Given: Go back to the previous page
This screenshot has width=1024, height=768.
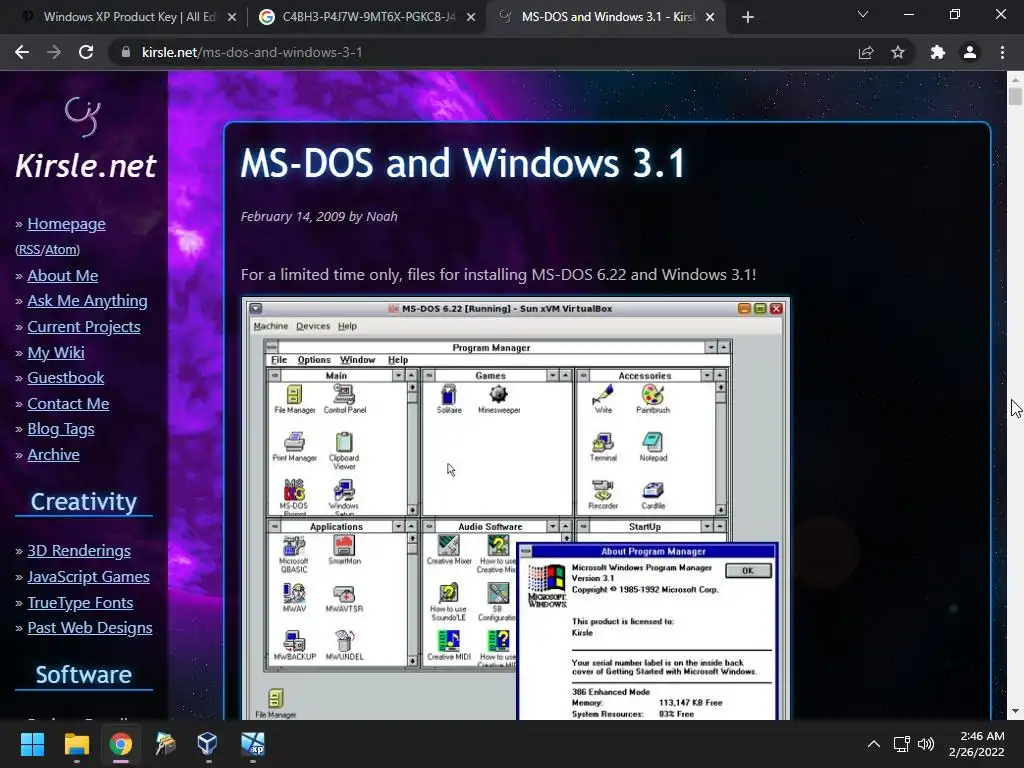Looking at the screenshot, I should click(22, 52).
